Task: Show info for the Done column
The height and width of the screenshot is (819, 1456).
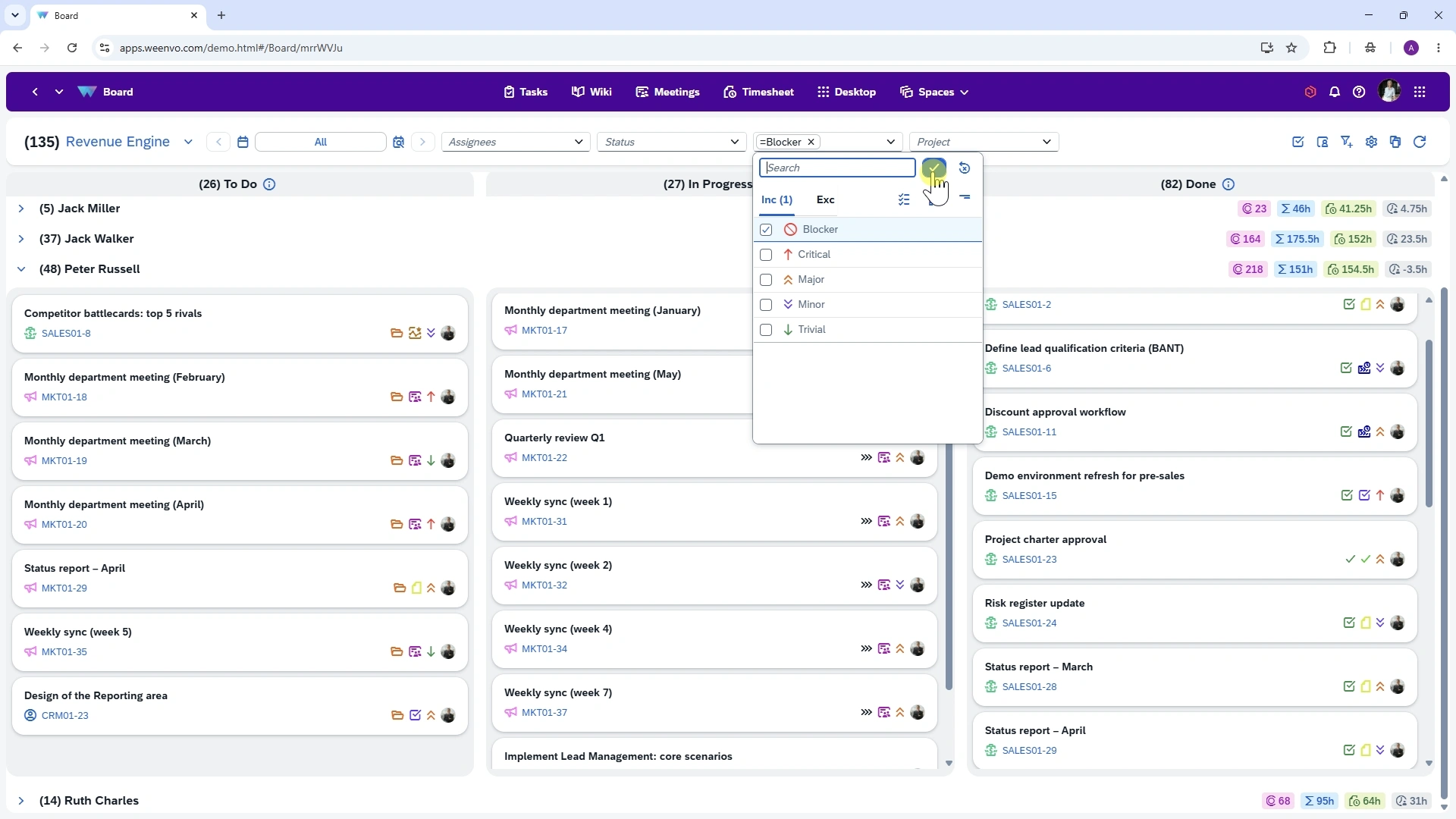Action: [1228, 184]
